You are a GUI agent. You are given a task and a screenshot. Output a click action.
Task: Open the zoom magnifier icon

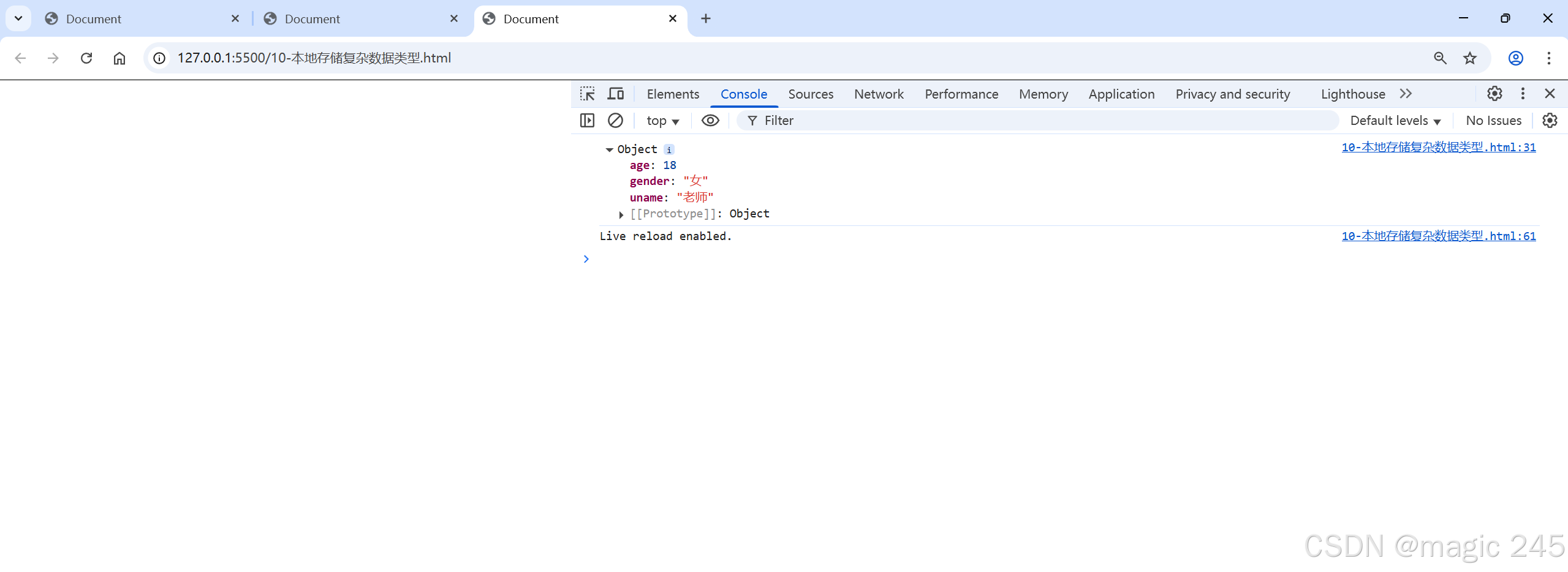pos(1440,58)
